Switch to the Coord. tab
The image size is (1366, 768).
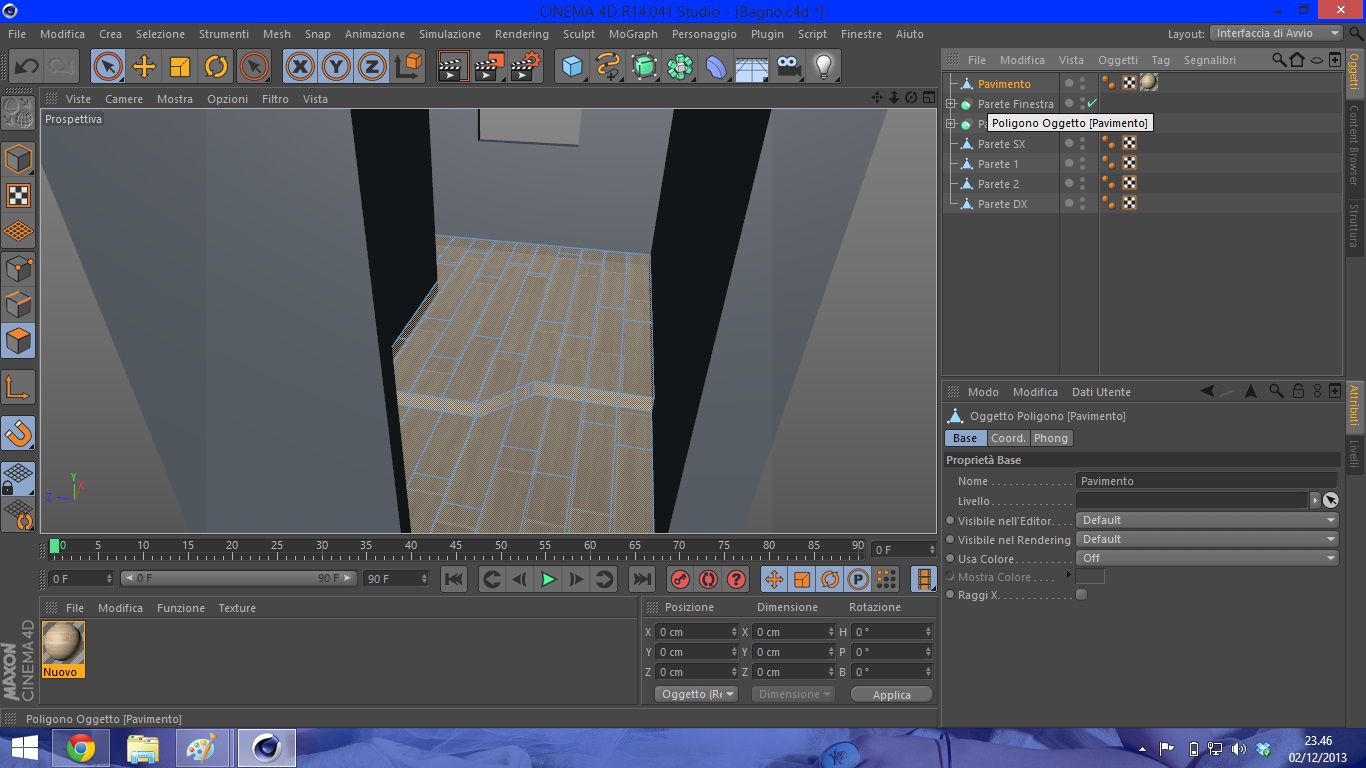pos(1008,438)
